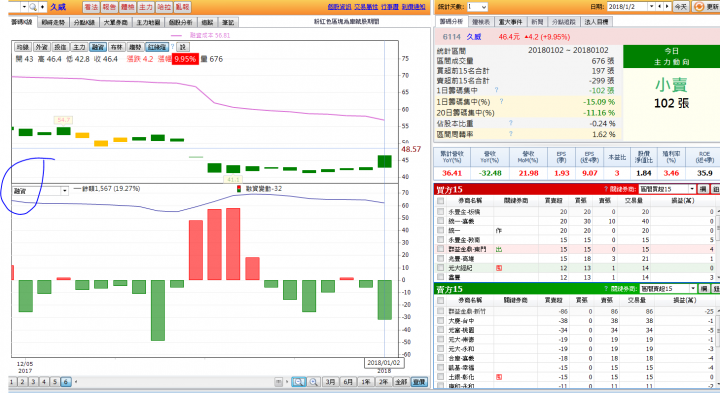
Task: Open the 日期 date picker dropdown arrow
Action: point(651,6)
